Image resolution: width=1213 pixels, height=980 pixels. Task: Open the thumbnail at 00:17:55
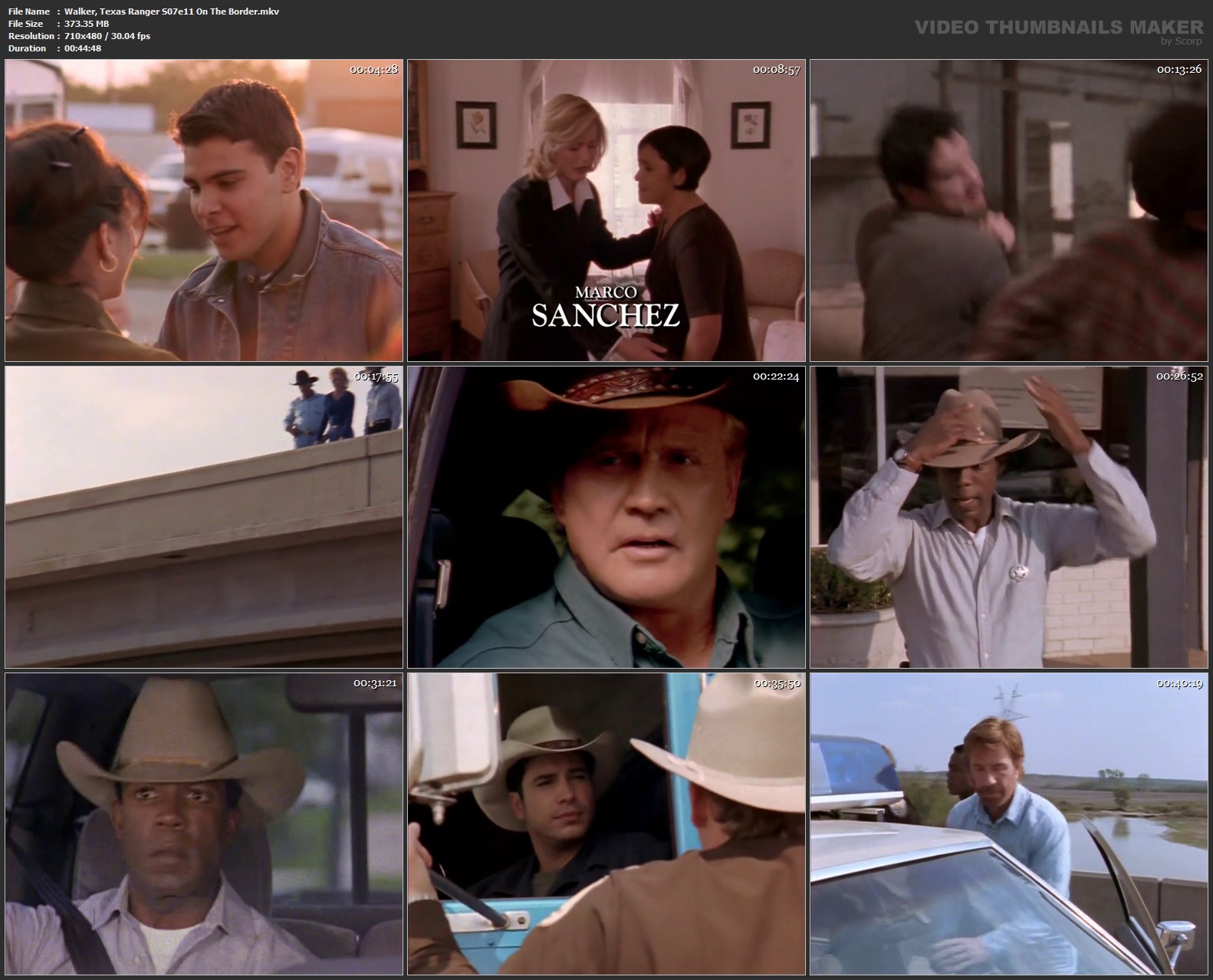click(x=204, y=517)
